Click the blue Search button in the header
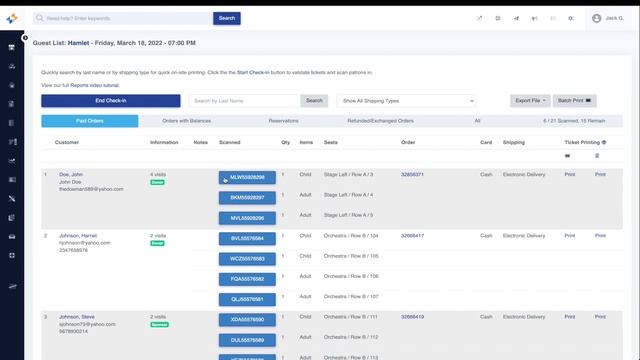 click(227, 18)
